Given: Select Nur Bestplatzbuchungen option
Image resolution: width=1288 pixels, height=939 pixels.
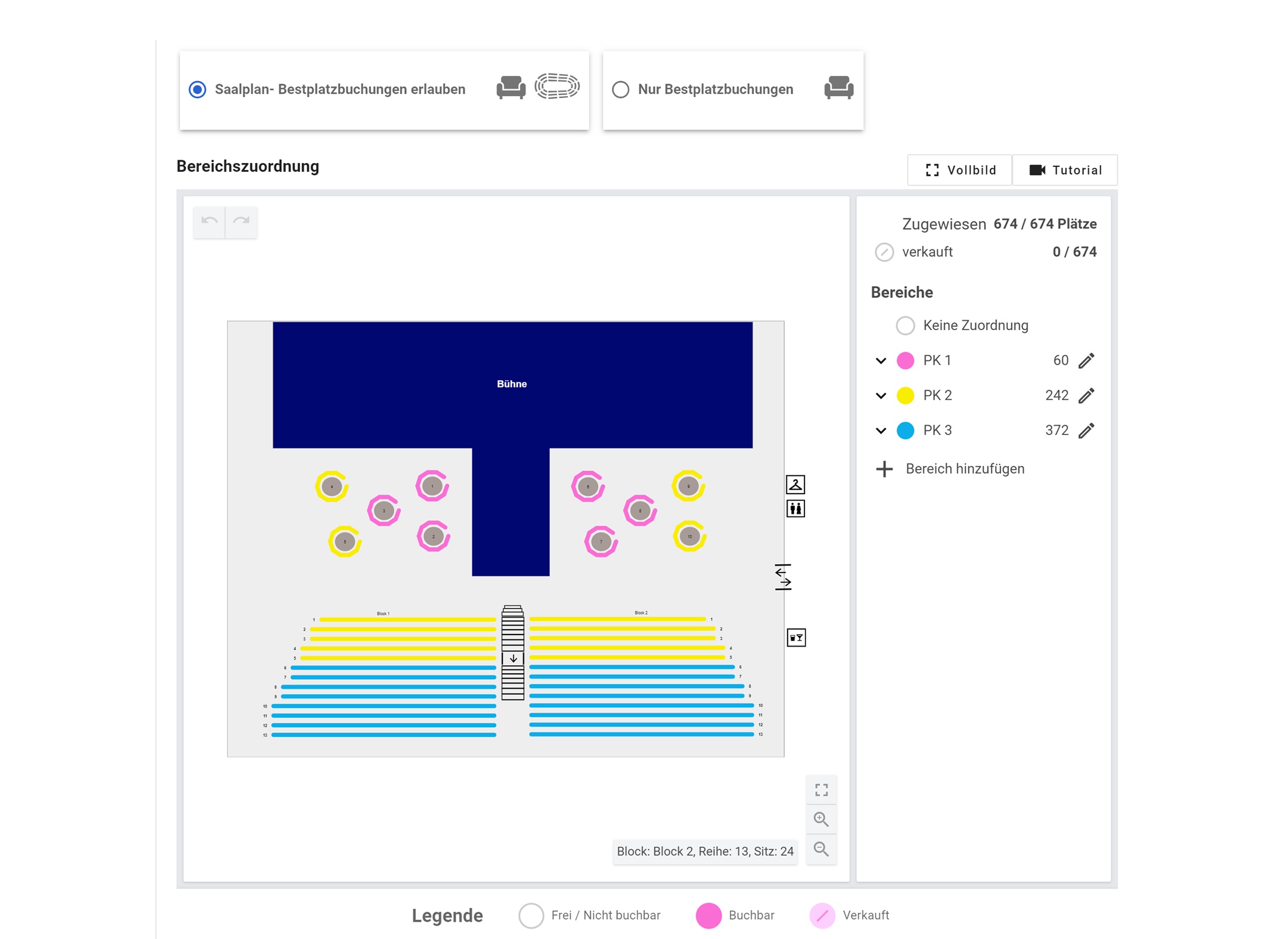Looking at the screenshot, I should point(621,89).
